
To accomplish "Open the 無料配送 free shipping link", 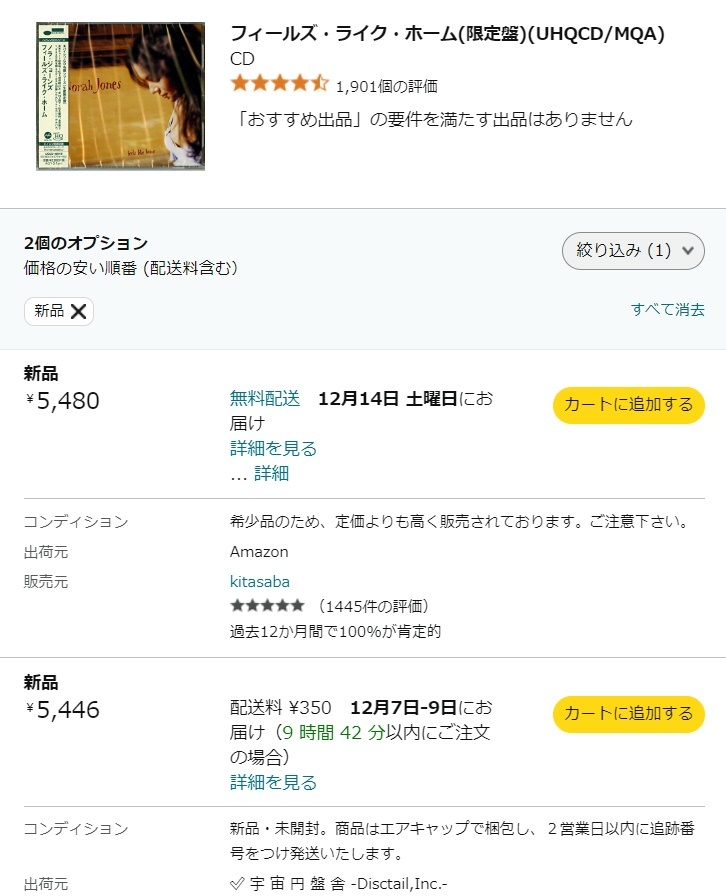I will (265, 398).
